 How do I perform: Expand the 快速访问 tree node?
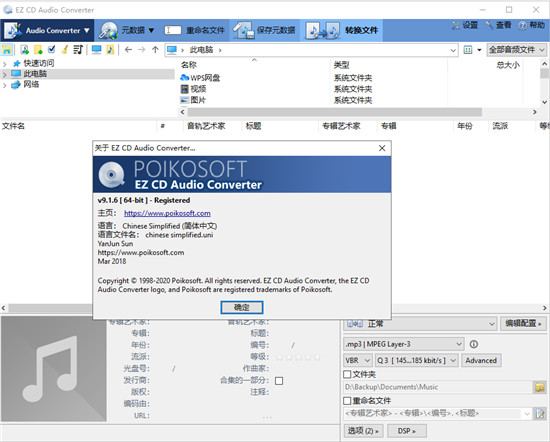[5, 64]
